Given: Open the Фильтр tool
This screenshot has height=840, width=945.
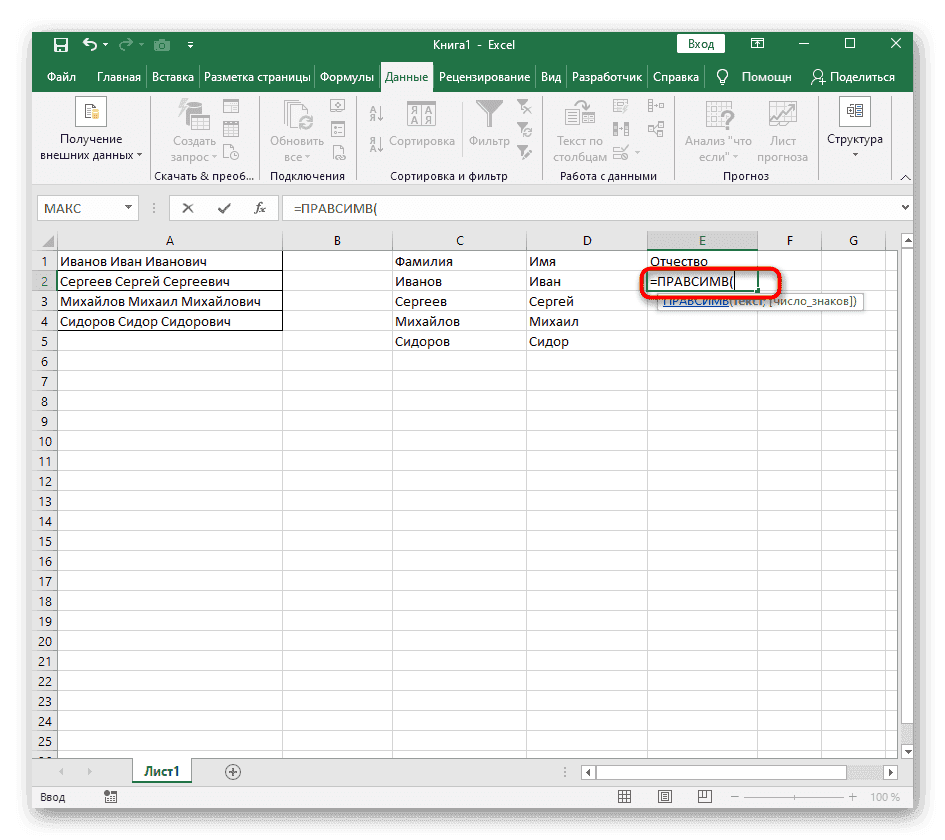Looking at the screenshot, I should coord(488,120).
